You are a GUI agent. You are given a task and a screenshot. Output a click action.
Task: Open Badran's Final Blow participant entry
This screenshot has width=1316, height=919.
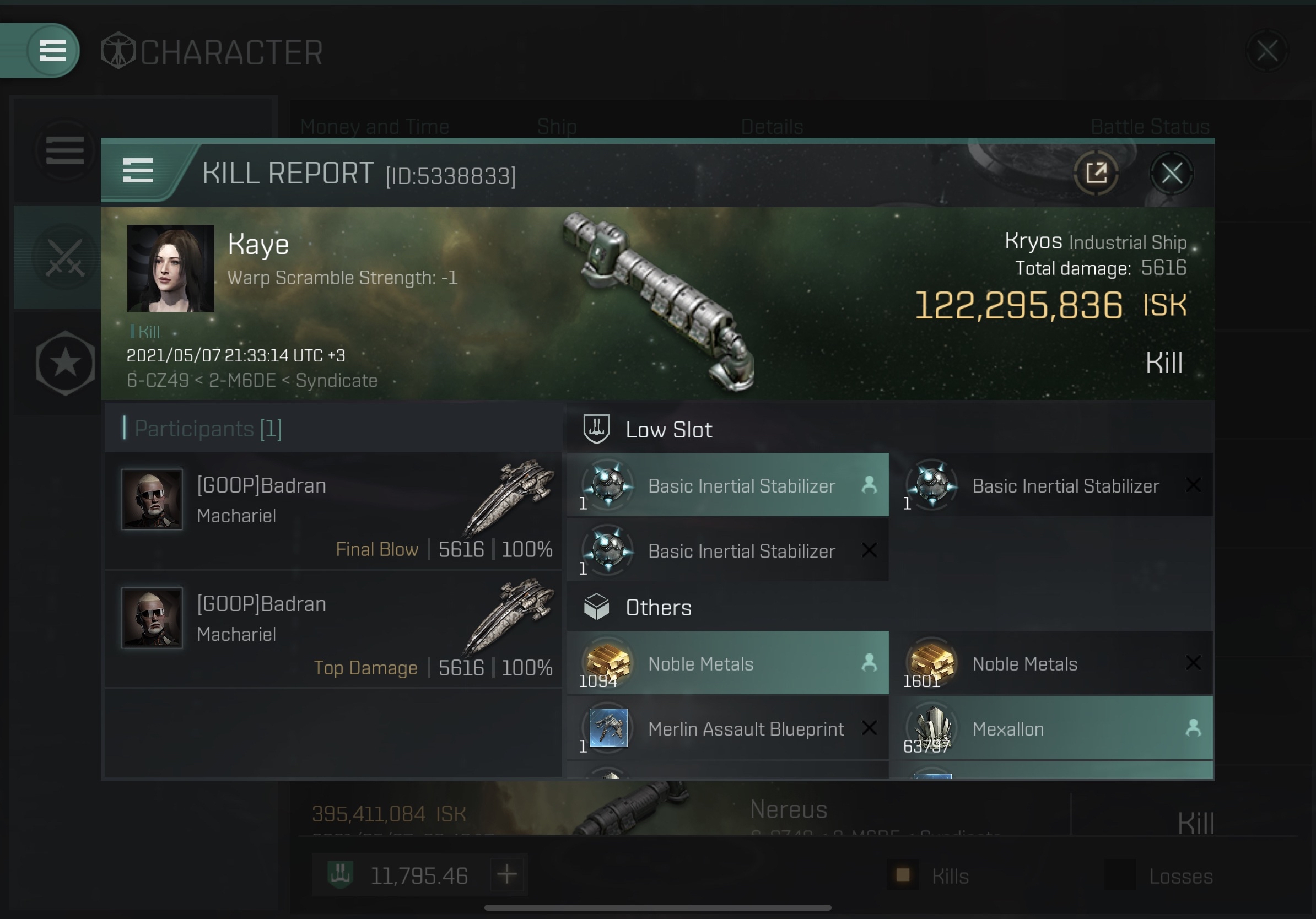(333, 511)
